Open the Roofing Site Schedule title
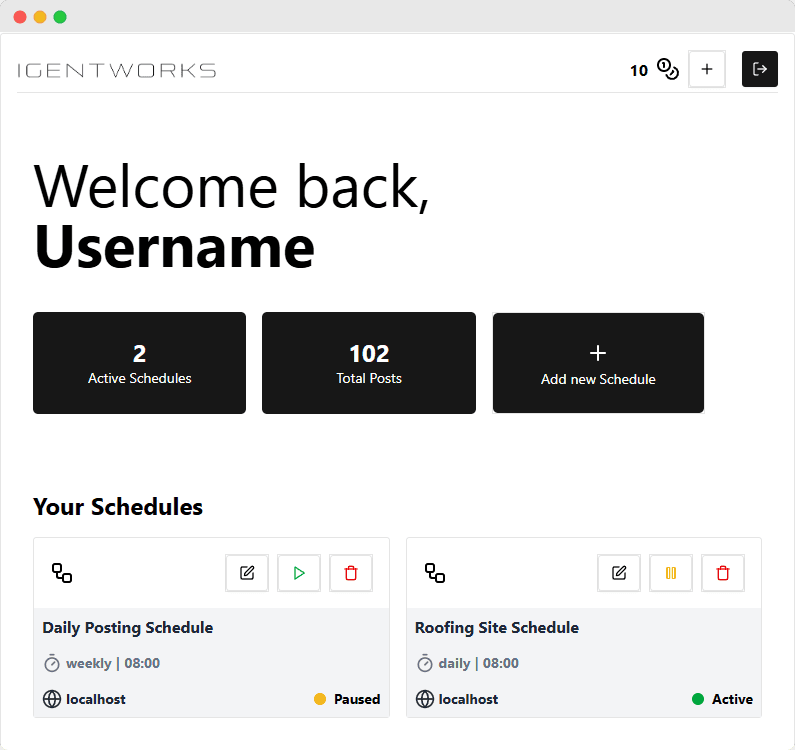 (497, 628)
